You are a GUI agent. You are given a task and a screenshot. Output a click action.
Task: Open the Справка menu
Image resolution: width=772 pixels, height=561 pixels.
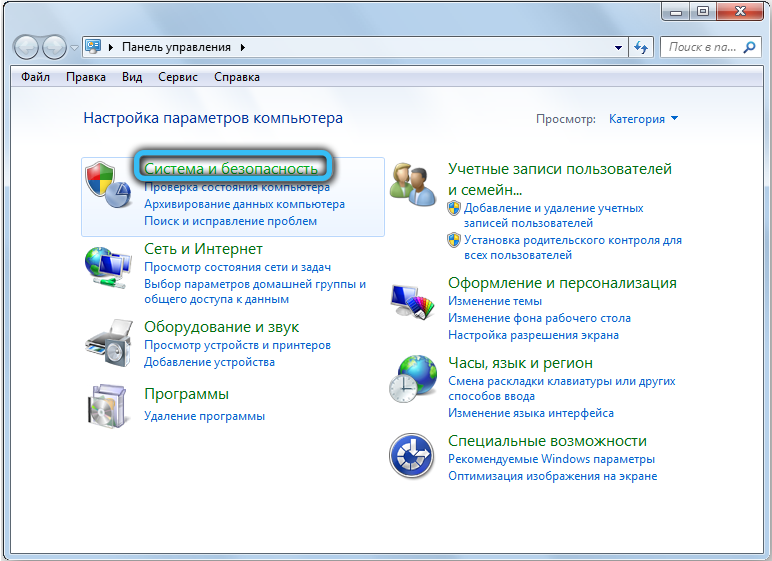pos(237,77)
